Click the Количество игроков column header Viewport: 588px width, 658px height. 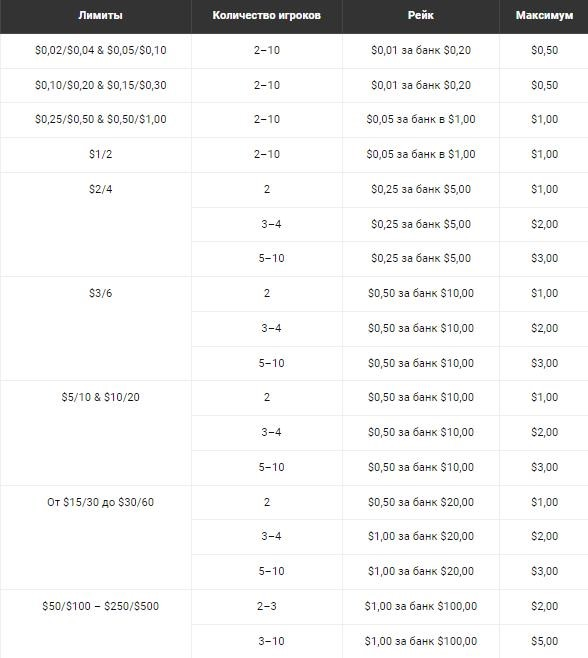(267, 16)
